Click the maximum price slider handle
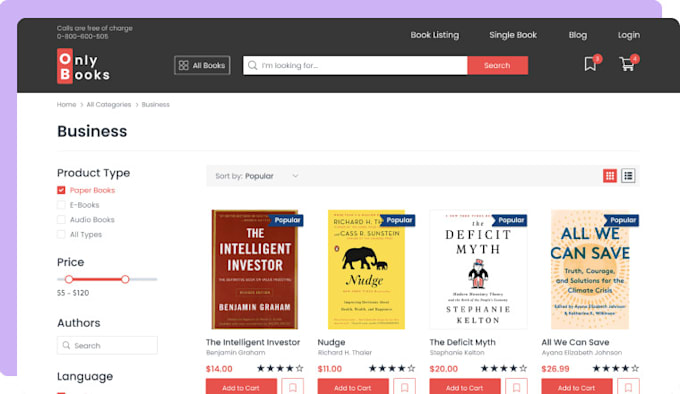Screen dimensions: 680x394 [x=125, y=279]
